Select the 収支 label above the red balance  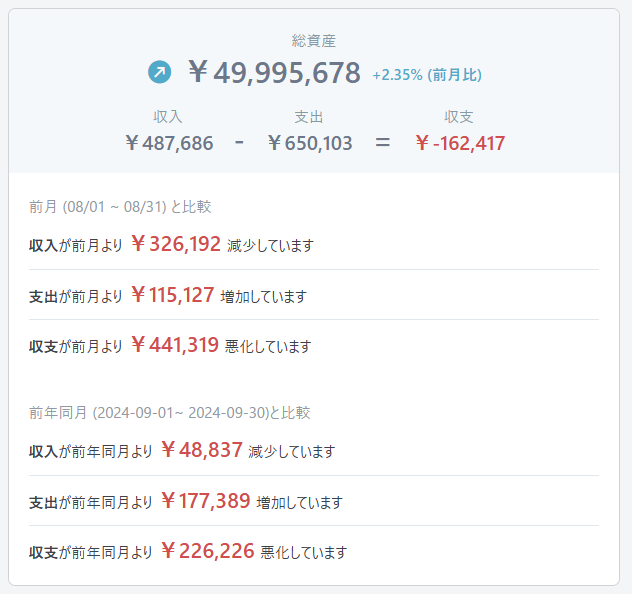pos(459,117)
